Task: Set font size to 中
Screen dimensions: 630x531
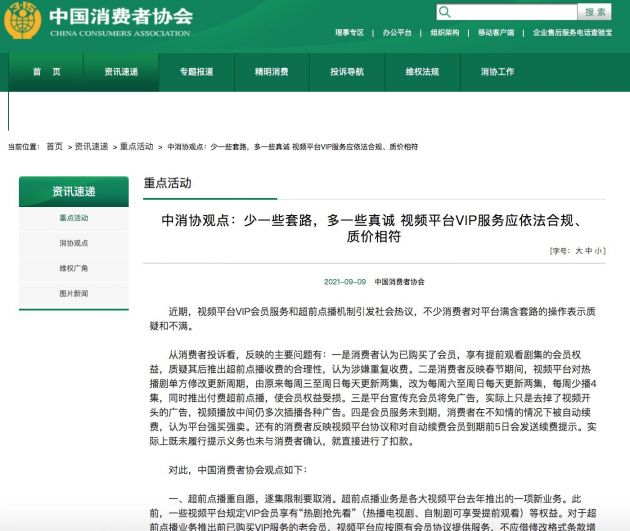Action: [x=589, y=251]
